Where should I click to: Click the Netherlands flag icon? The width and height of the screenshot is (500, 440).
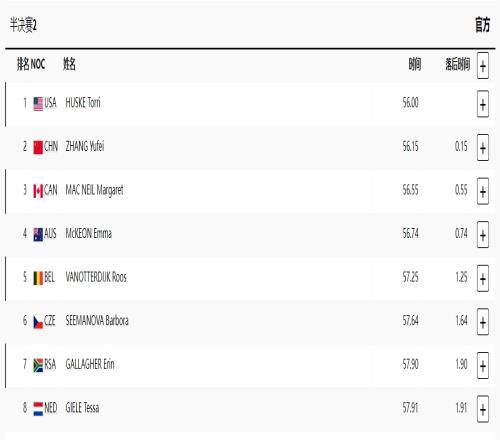click(38, 409)
